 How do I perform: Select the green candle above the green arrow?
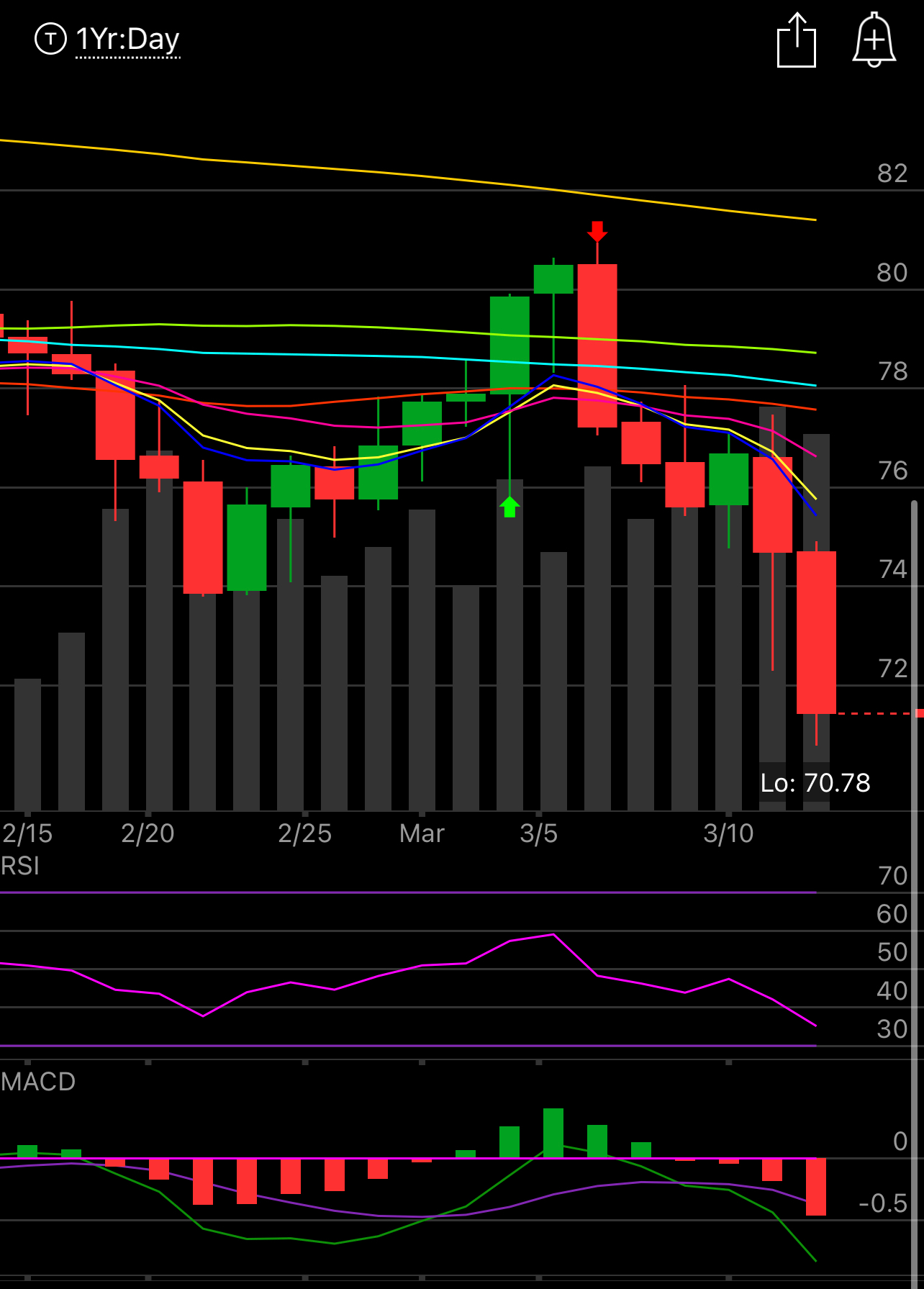[509, 345]
